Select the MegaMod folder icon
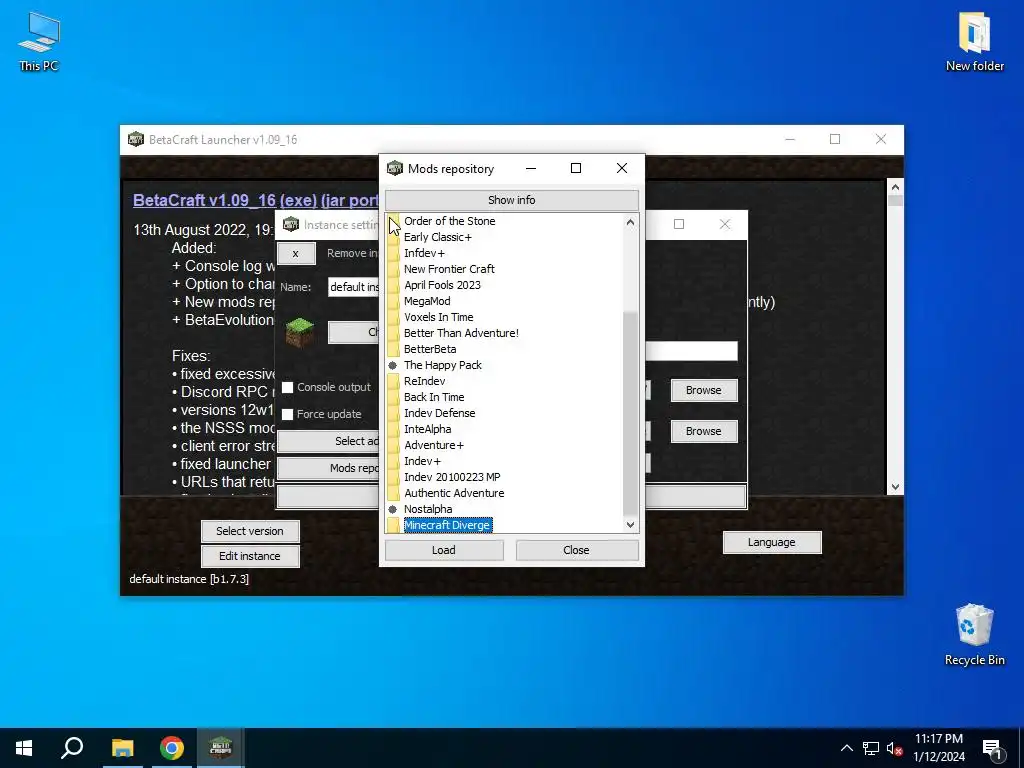This screenshot has height=768, width=1024. pos(393,301)
